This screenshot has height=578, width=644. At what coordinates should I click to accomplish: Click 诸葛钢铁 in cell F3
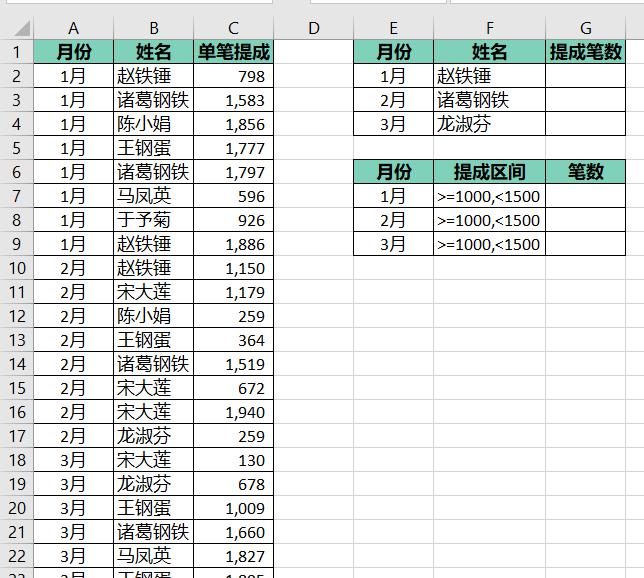coord(473,100)
